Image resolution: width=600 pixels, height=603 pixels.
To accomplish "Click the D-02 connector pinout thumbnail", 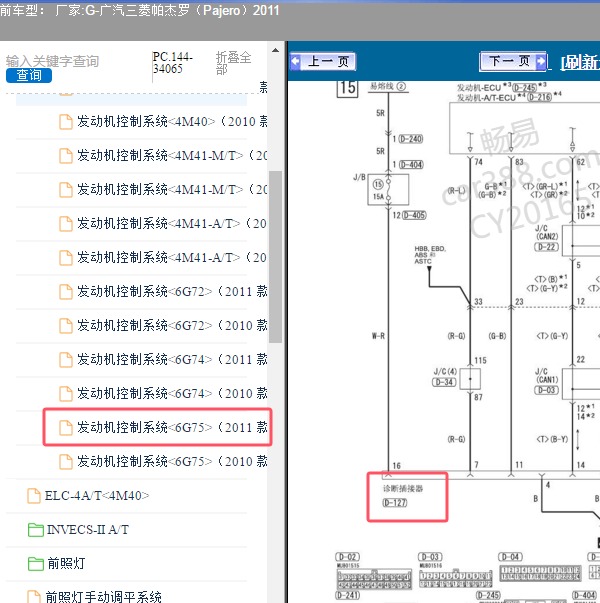I will (374, 580).
